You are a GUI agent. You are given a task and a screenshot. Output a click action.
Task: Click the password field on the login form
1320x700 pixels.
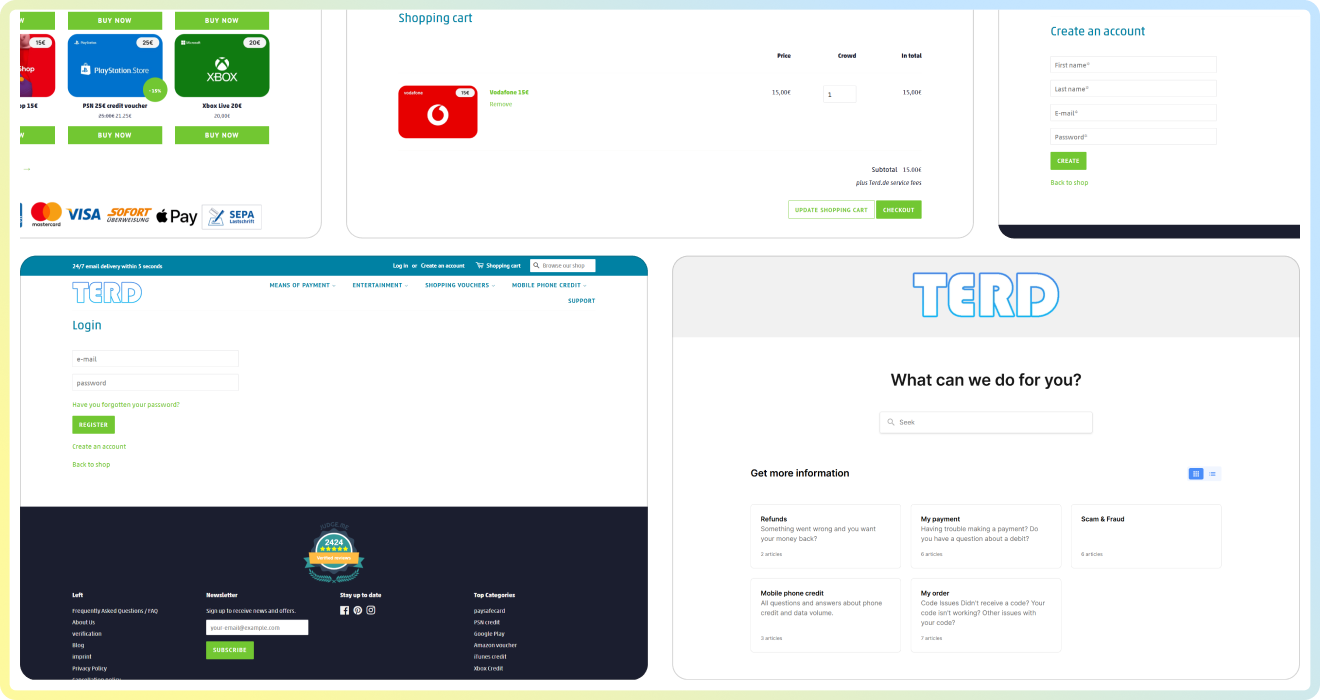coord(155,383)
